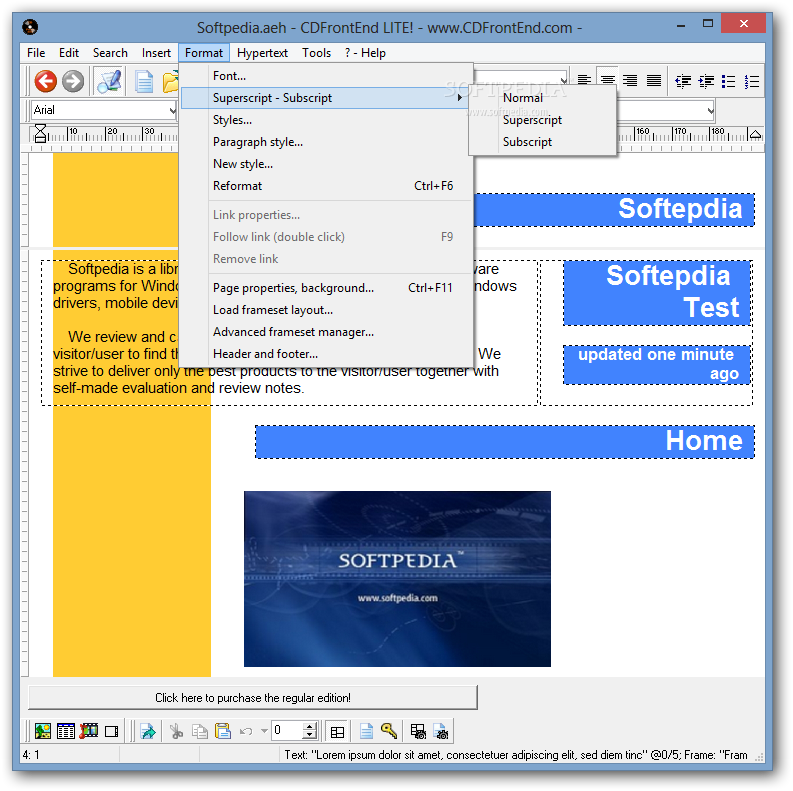Open the undo history dropdown arrow
The height and width of the screenshot is (791, 793).
point(264,731)
